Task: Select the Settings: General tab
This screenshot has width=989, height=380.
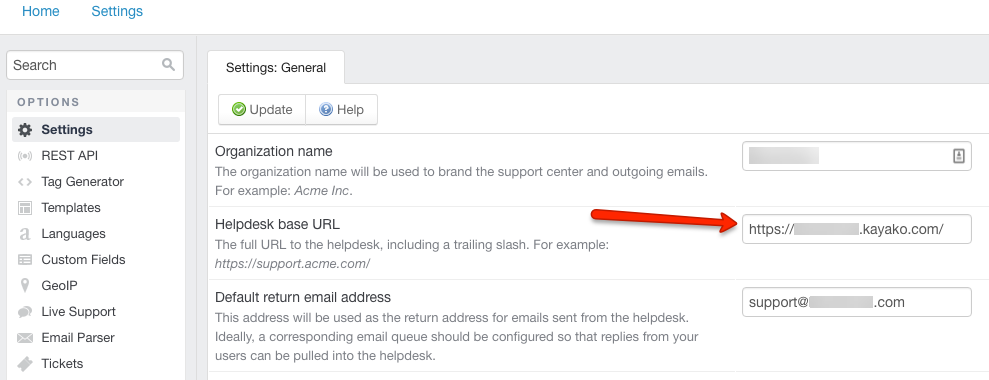Action: [276, 68]
